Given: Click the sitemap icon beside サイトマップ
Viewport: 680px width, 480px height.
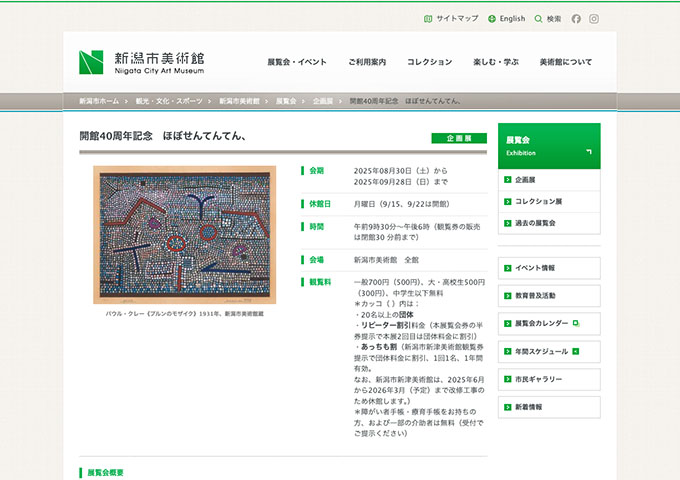Looking at the screenshot, I should [428, 19].
